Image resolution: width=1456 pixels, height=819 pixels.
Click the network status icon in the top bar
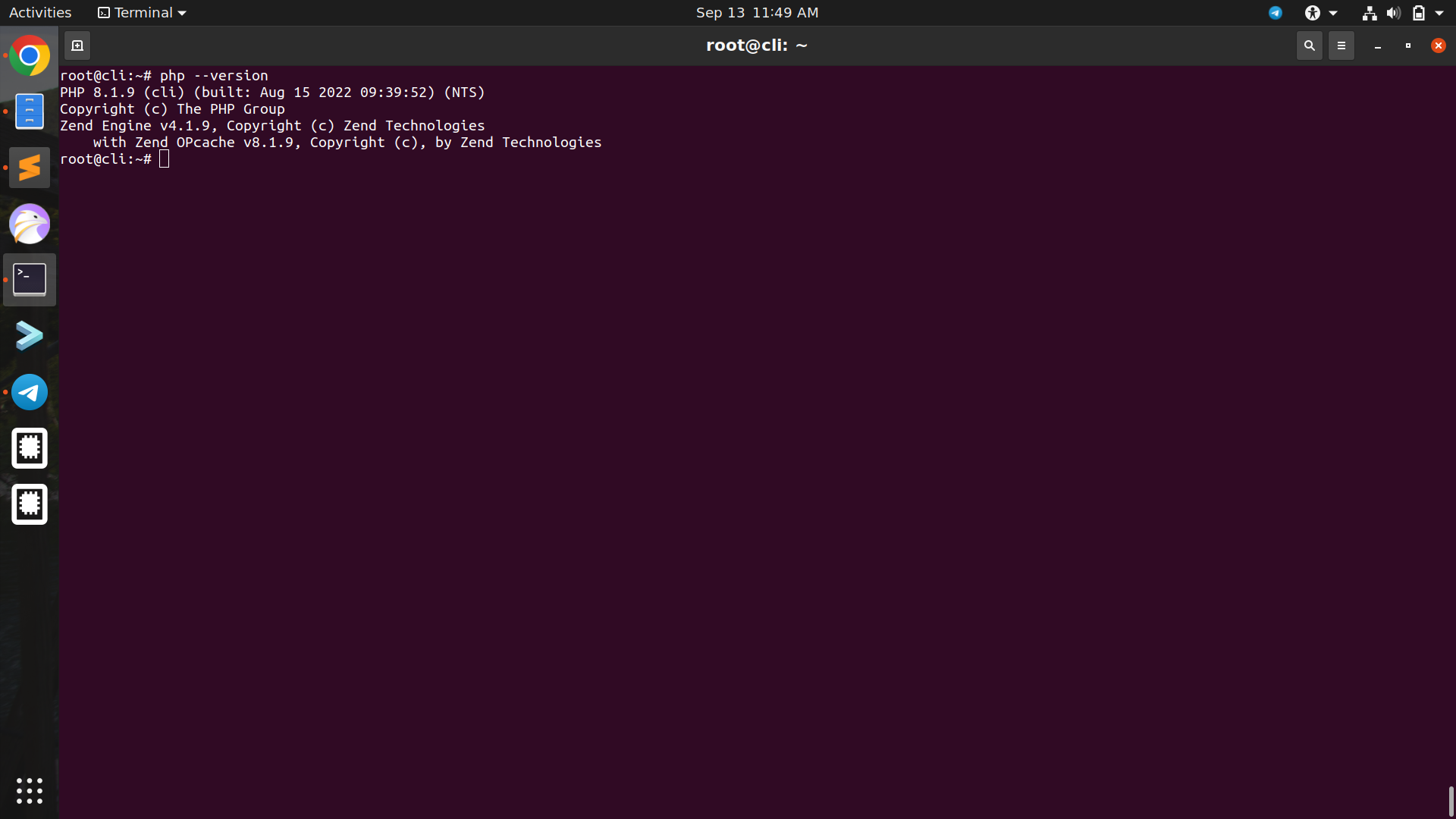(1369, 12)
